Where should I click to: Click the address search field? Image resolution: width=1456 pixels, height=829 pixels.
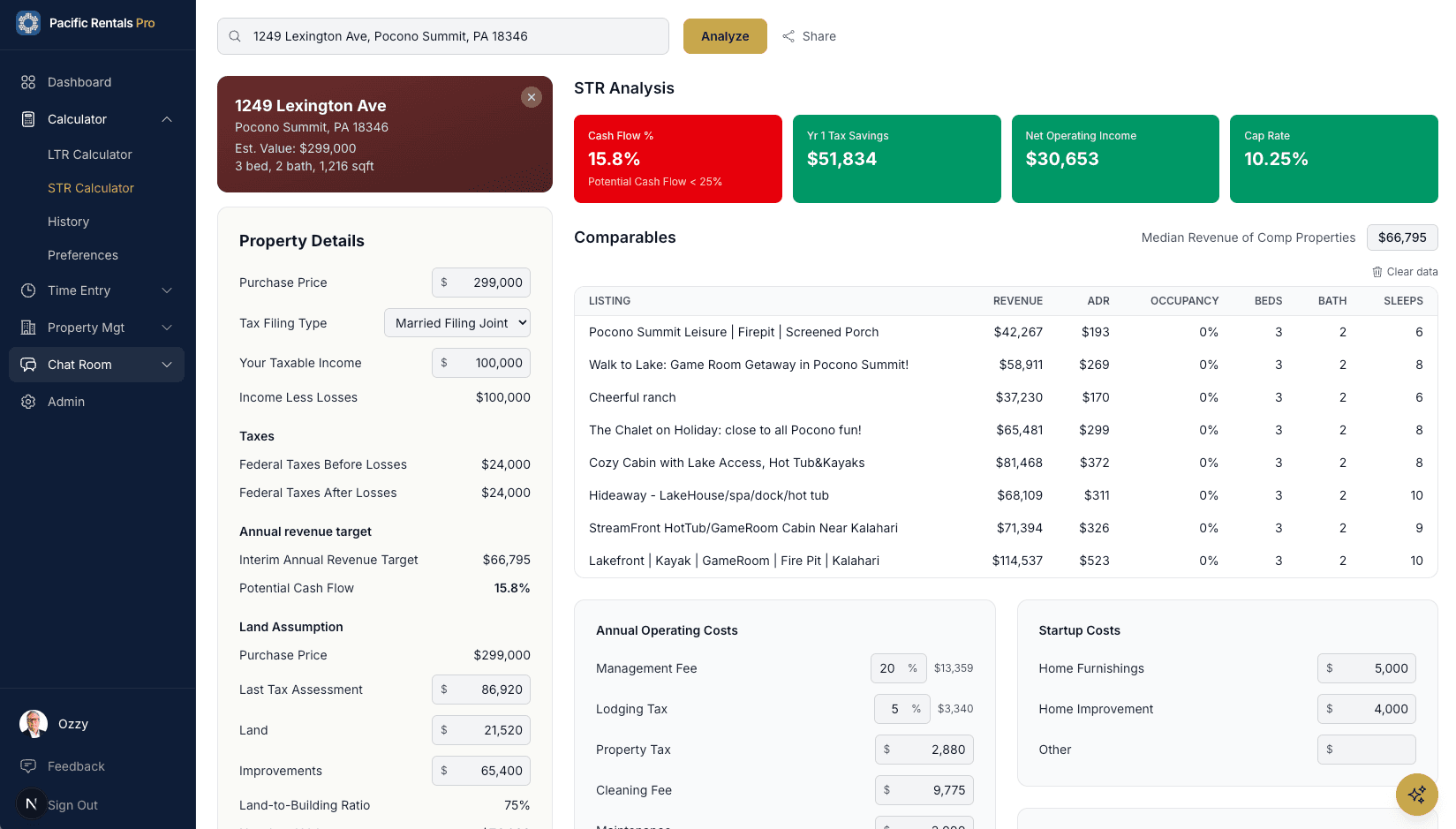pyautogui.click(x=443, y=36)
